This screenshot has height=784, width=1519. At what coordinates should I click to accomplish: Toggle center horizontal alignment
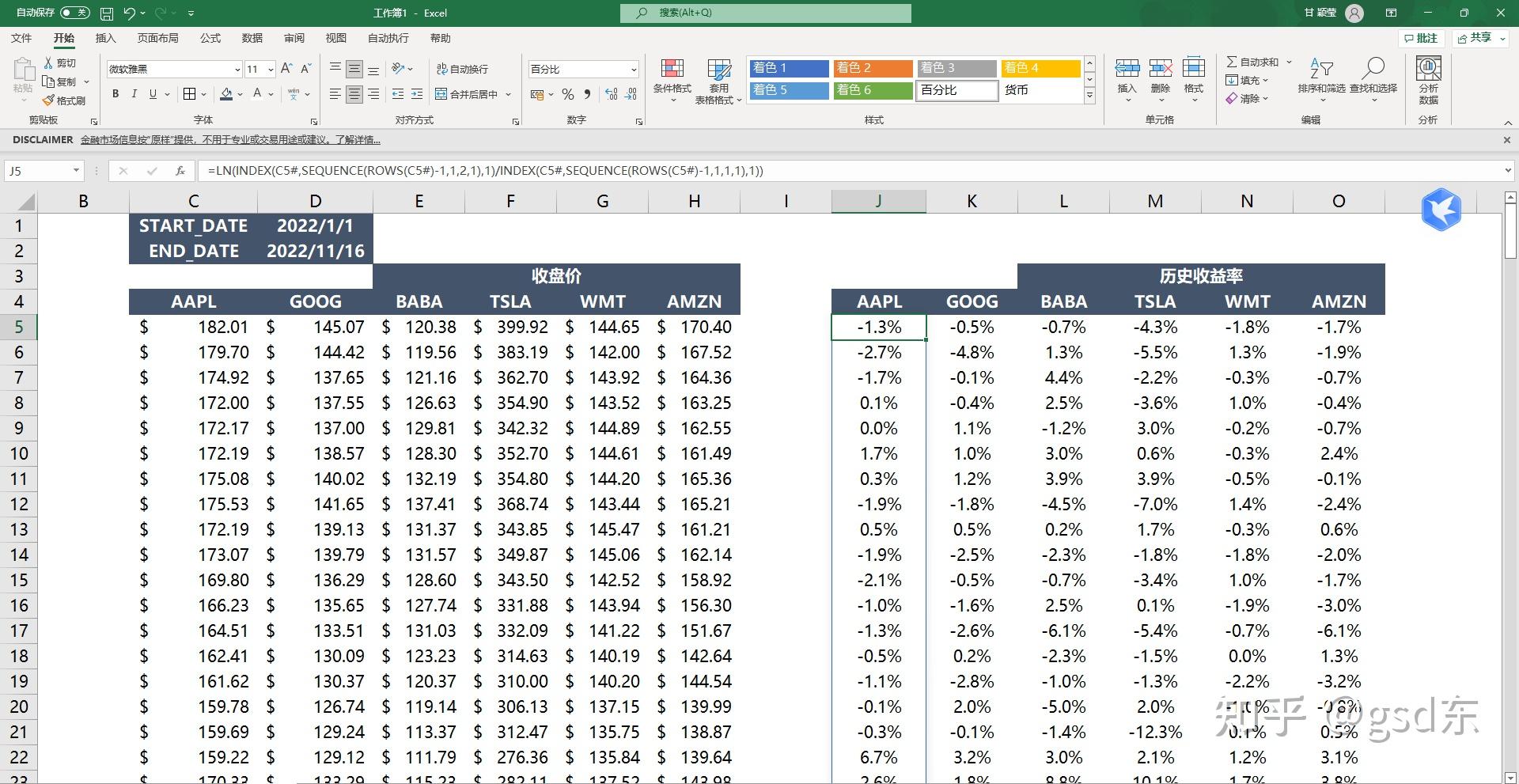tap(354, 94)
